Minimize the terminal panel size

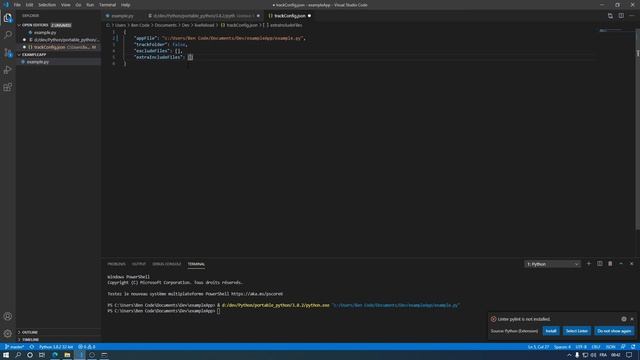(621, 264)
